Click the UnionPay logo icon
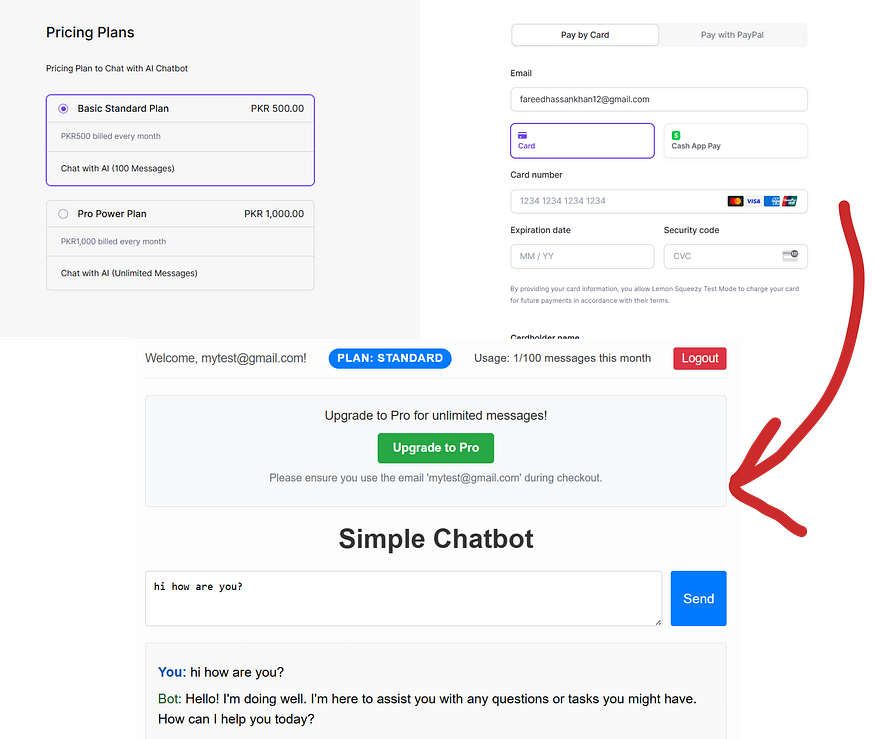Viewport: 875px width, 739px height. tap(790, 201)
